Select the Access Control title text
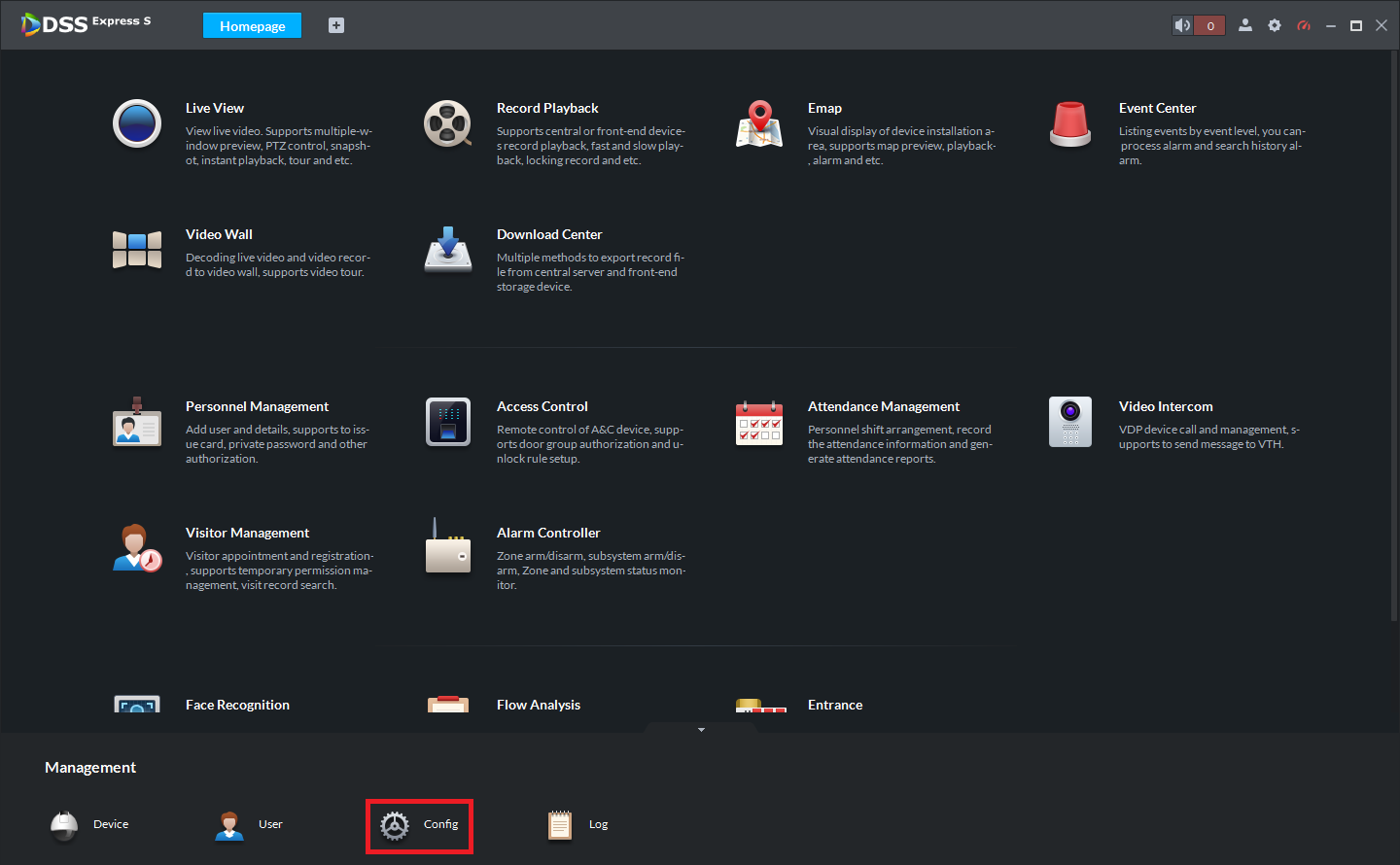 542,406
